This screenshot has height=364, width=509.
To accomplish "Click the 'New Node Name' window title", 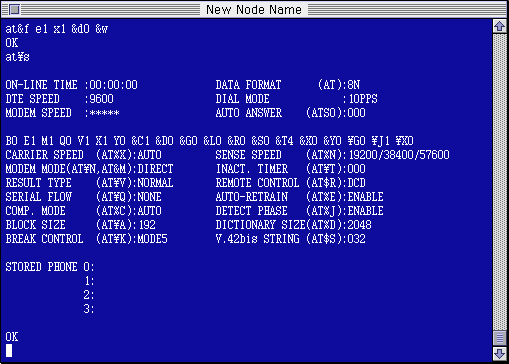I will (254, 9).
